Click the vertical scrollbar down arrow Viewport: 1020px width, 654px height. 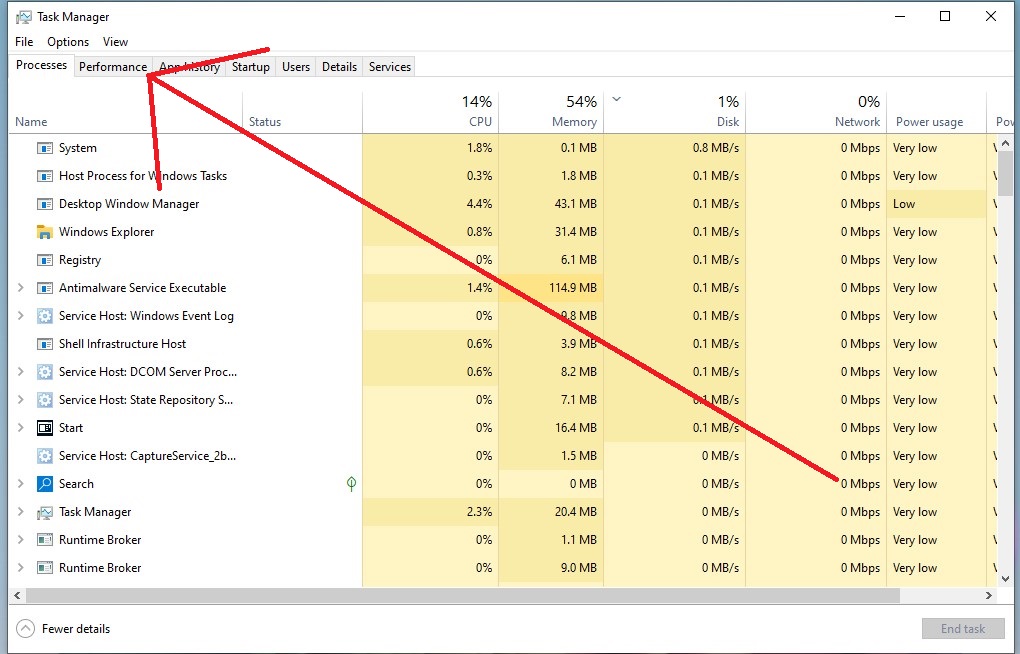coord(1005,578)
